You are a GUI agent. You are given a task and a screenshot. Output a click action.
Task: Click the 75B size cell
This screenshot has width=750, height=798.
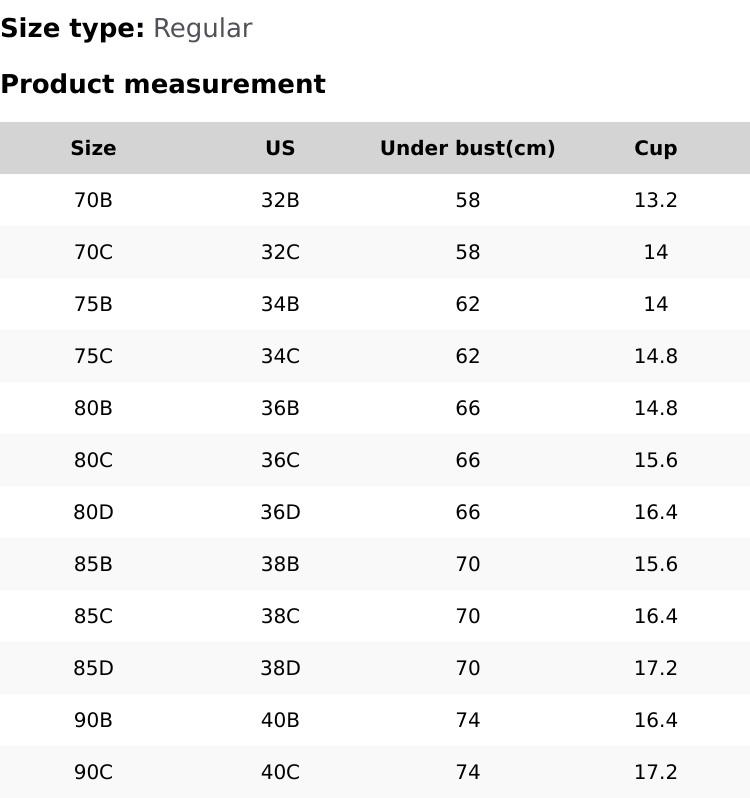[x=93, y=304]
